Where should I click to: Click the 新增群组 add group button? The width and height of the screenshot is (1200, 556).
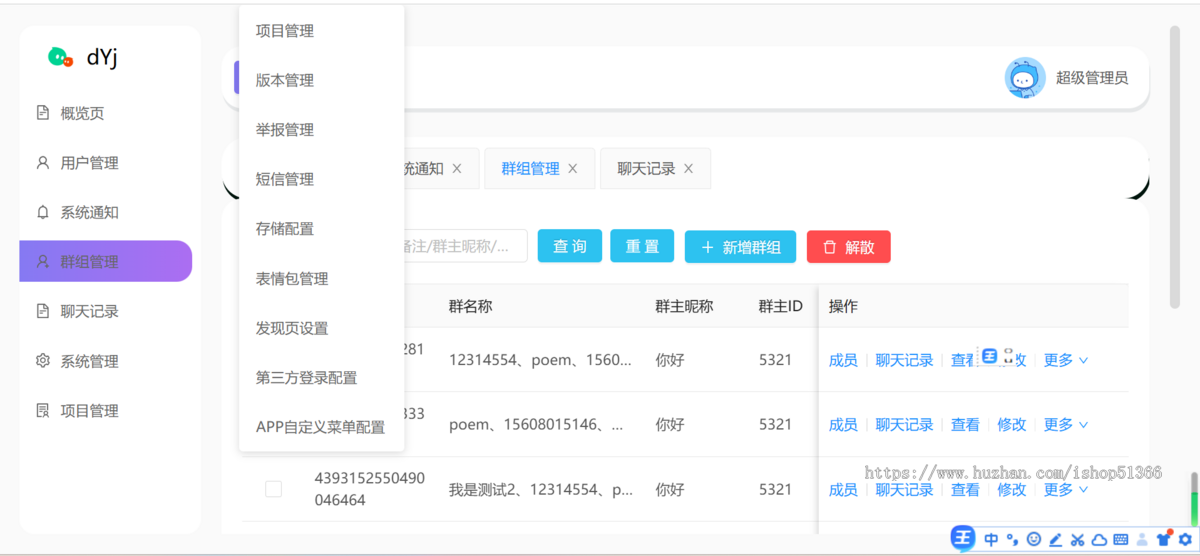click(740, 247)
